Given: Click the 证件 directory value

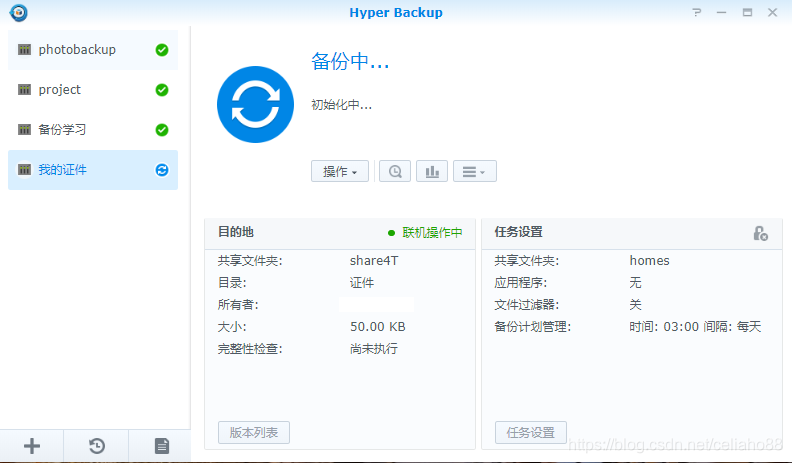Looking at the screenshot, I should (362, 283).
